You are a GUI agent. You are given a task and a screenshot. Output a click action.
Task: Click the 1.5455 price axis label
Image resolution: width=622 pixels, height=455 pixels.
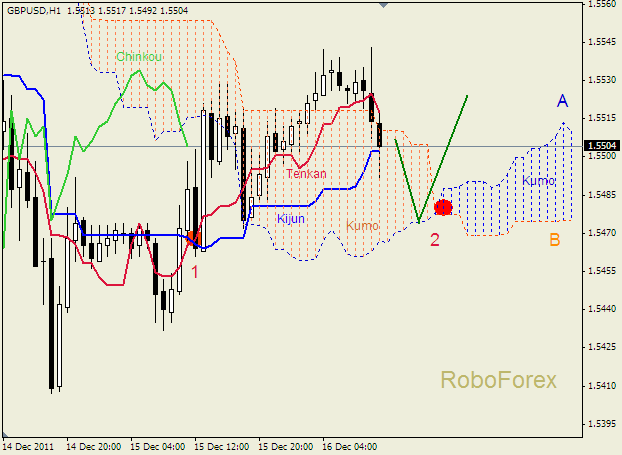[x=604, y=271]
